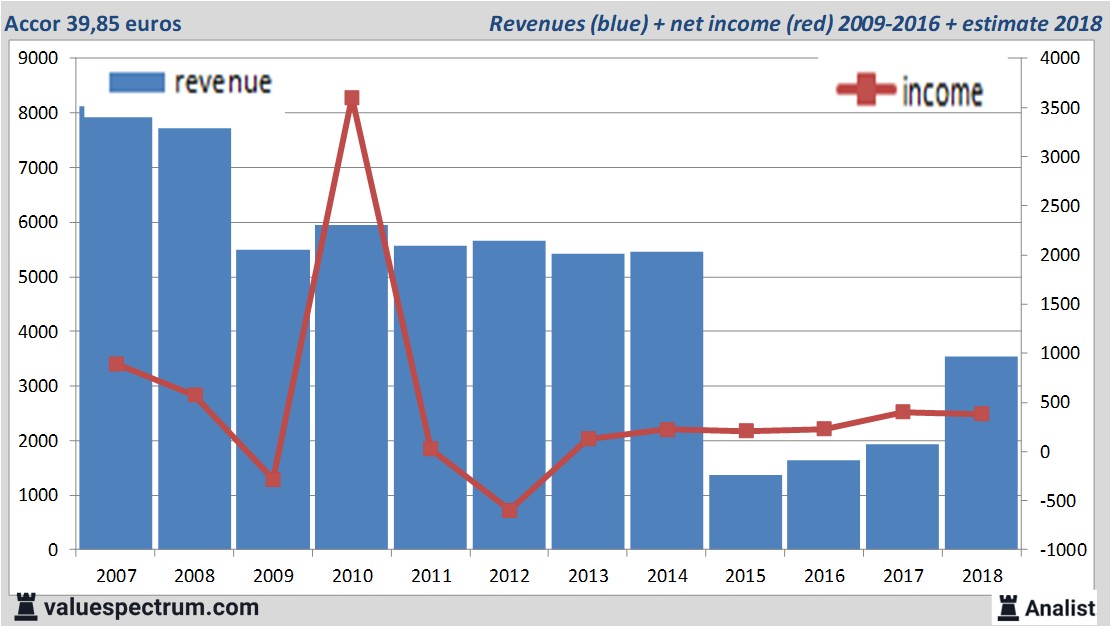This screenshot has width=1111, height=627.
Task: Click the 2016 revenue bar
Action: coord(823,505)
